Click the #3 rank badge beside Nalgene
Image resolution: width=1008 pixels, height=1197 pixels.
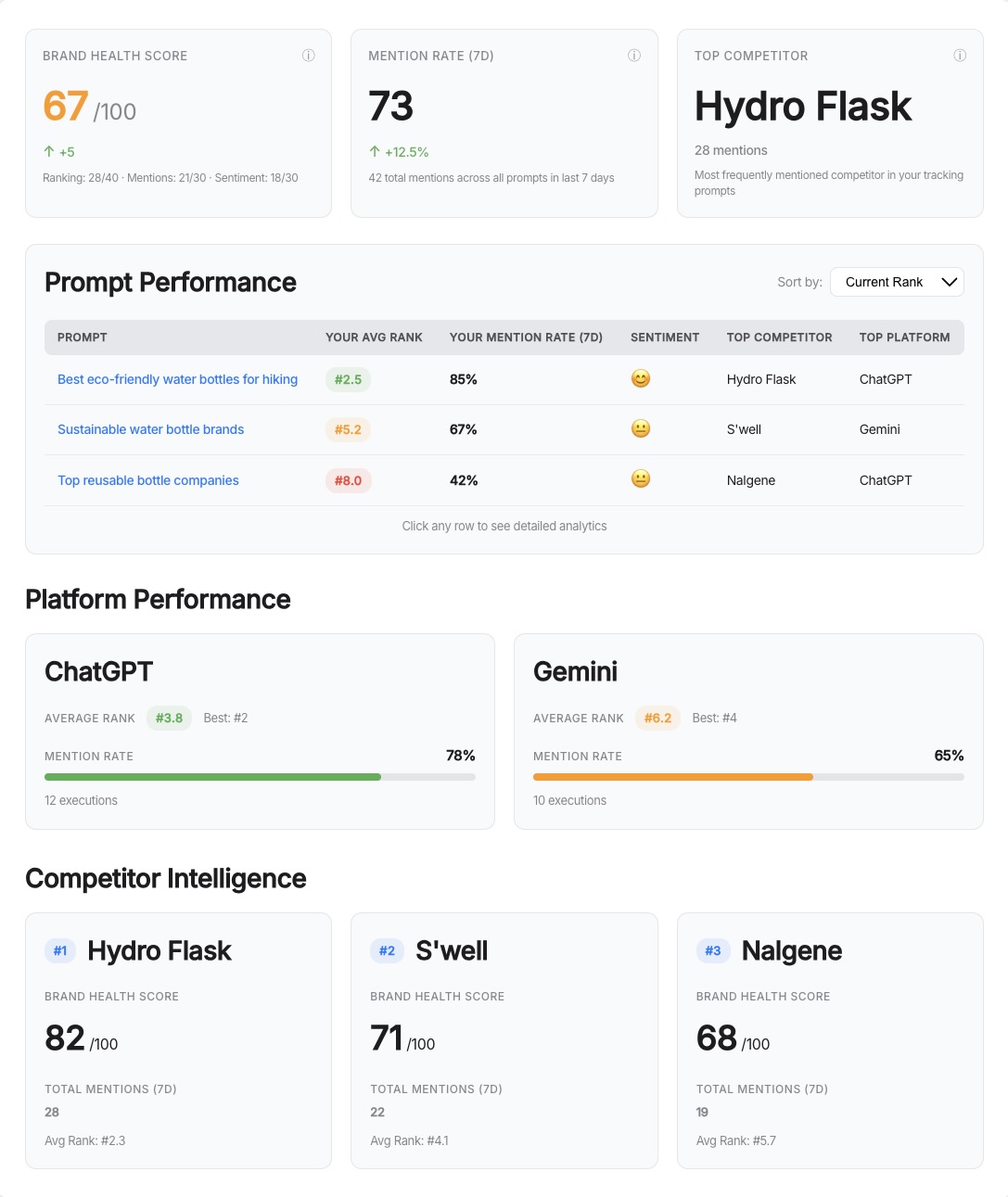711,950
